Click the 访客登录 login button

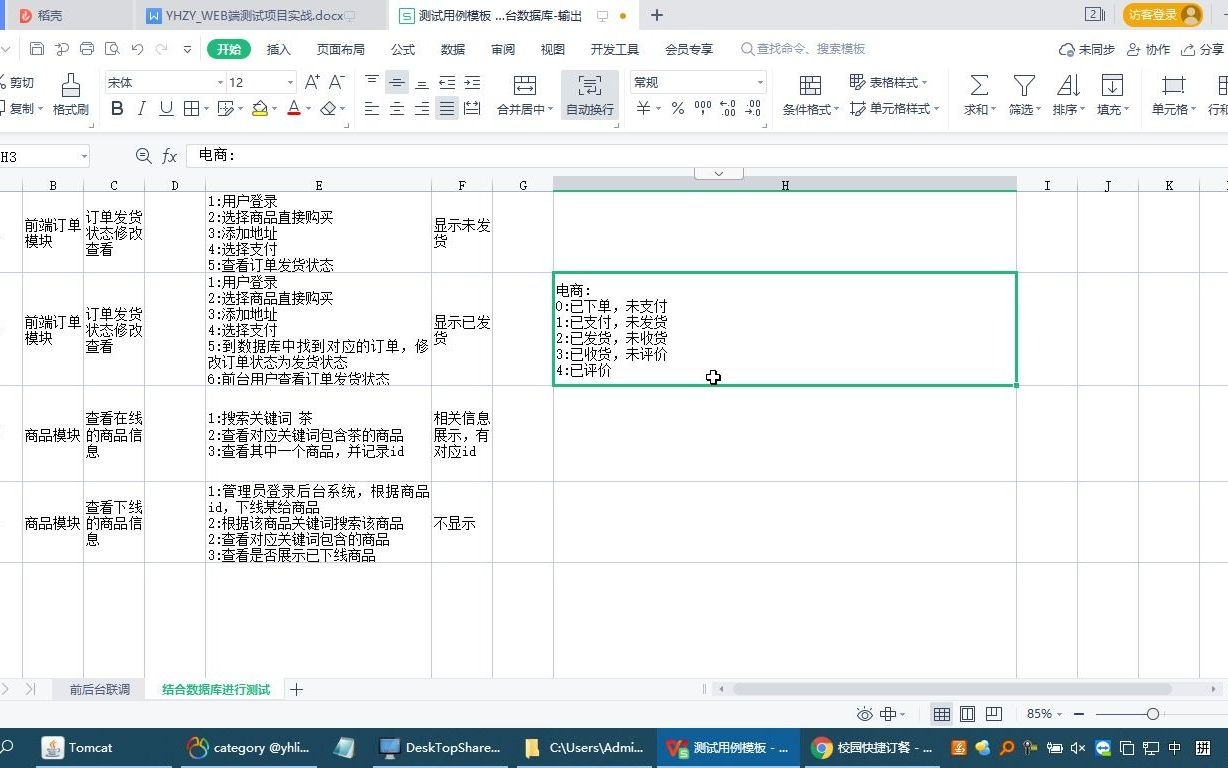coord(1152,15)
